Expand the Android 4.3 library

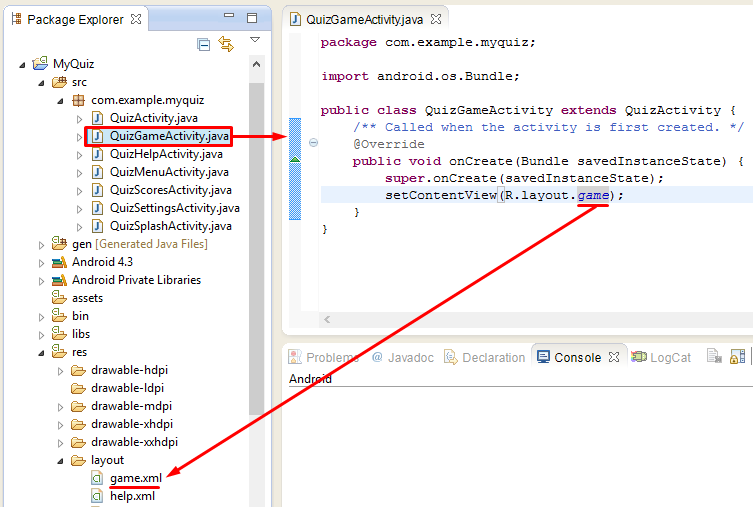pyautogui.click(x=41, y=263)
